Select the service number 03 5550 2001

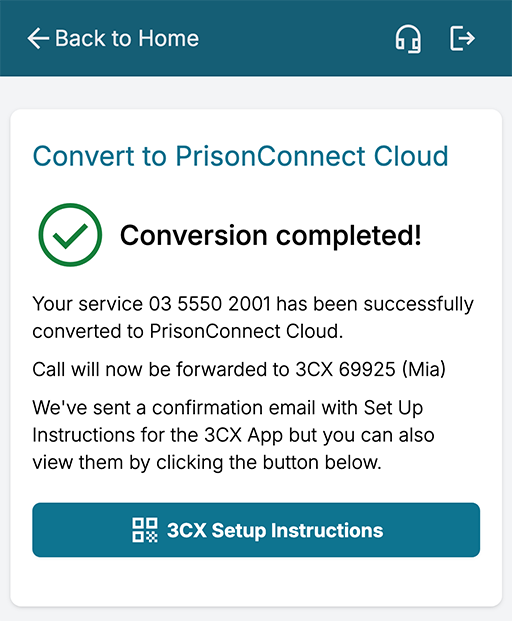tap(210, 304)
